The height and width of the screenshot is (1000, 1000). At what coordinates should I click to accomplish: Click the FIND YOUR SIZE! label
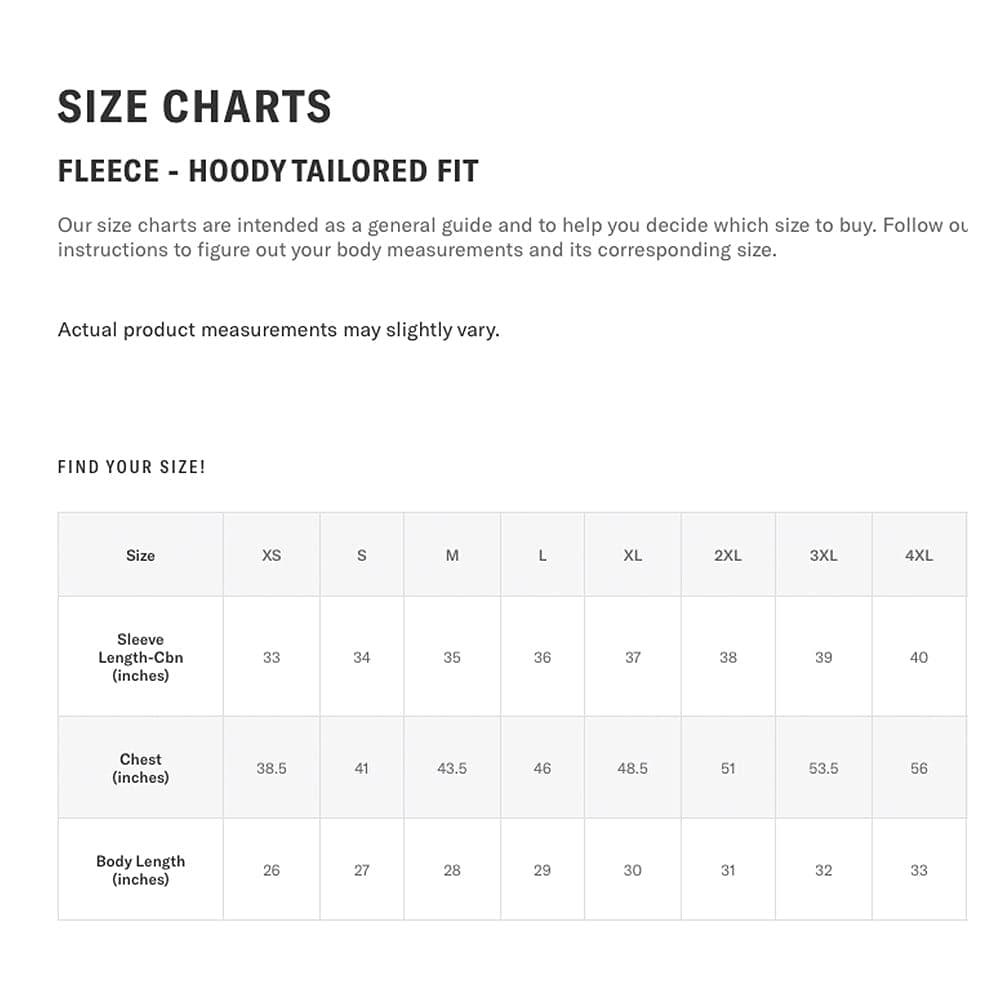pos(131,467)
